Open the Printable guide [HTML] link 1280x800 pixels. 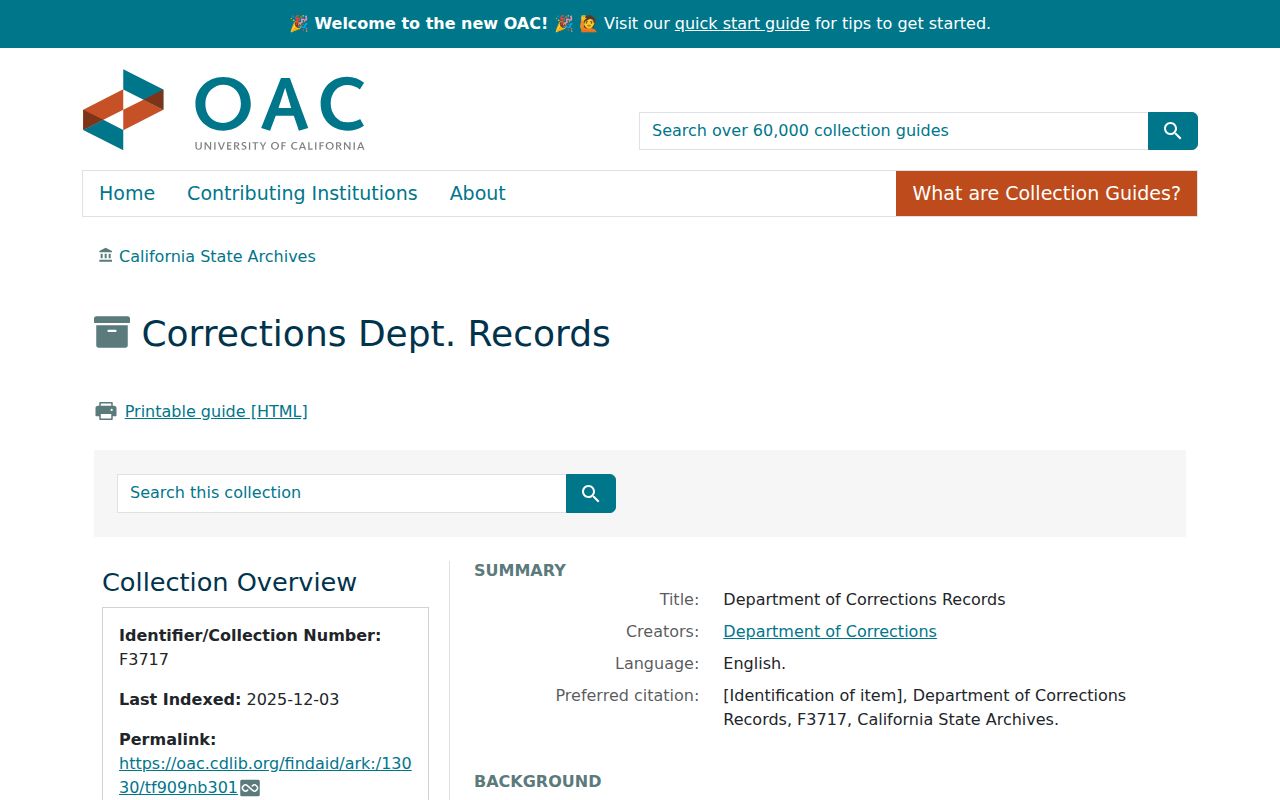[x=216, y=411]
